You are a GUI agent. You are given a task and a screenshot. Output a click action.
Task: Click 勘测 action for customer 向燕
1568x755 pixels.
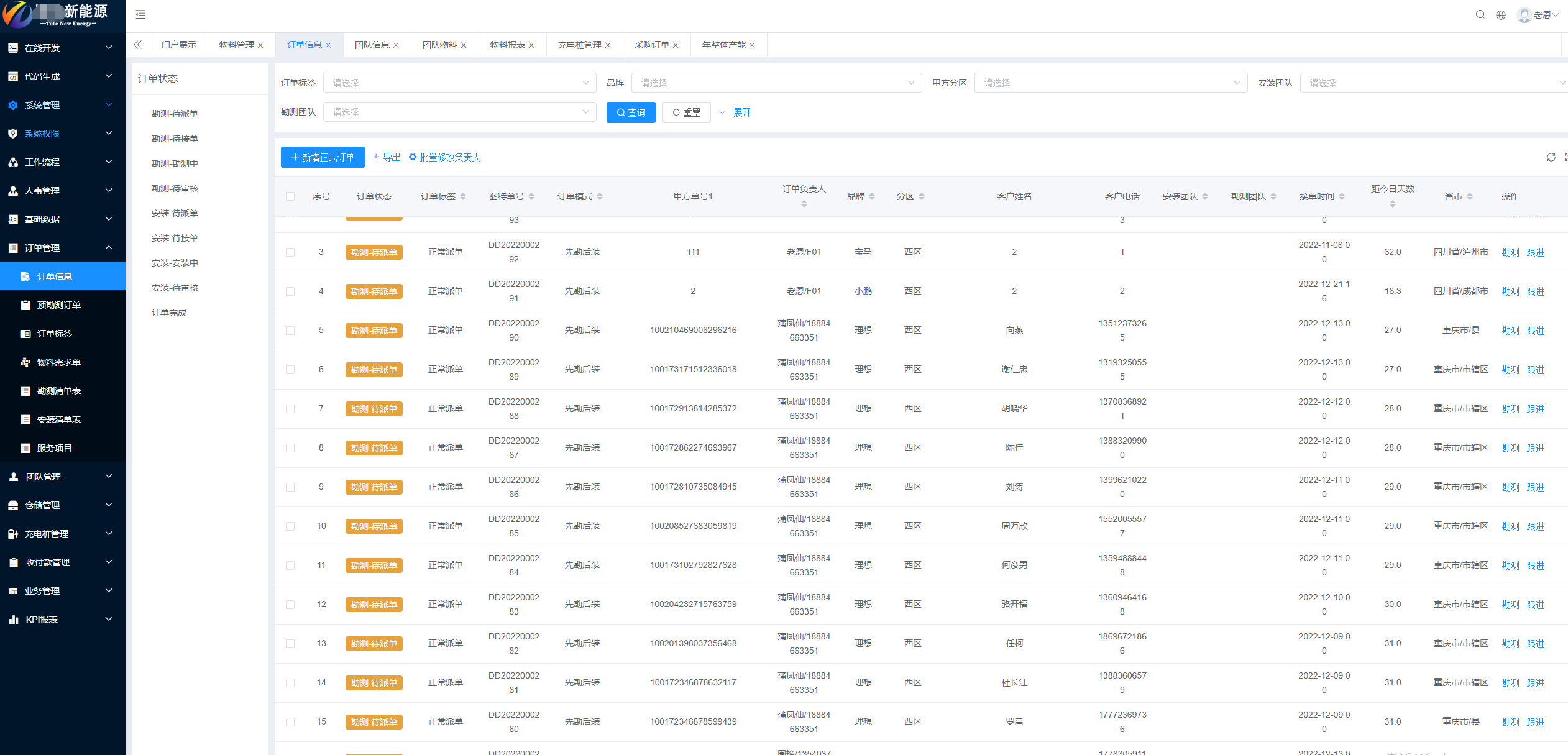1510,331
